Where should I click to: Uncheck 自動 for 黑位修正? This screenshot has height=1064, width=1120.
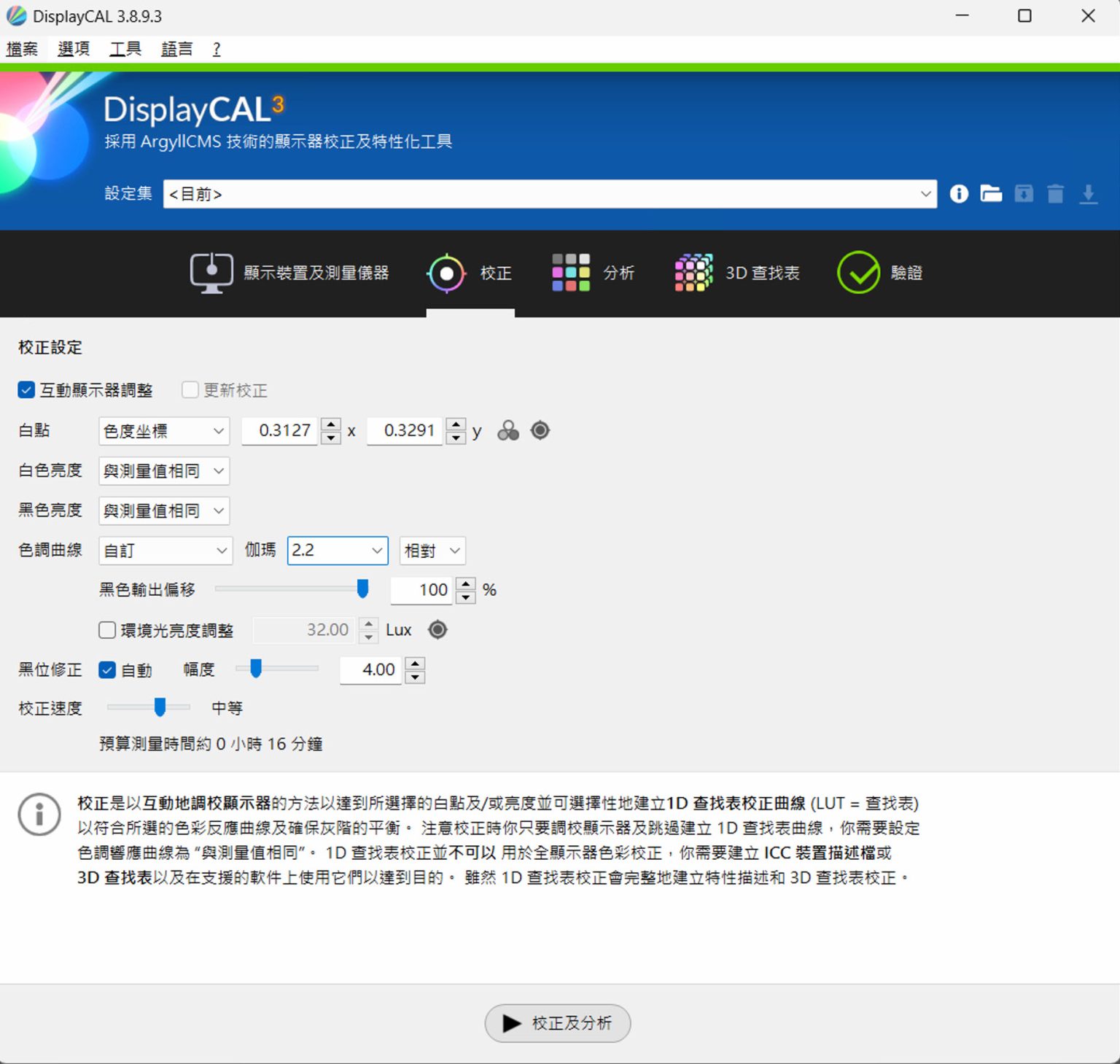[108, 669]
